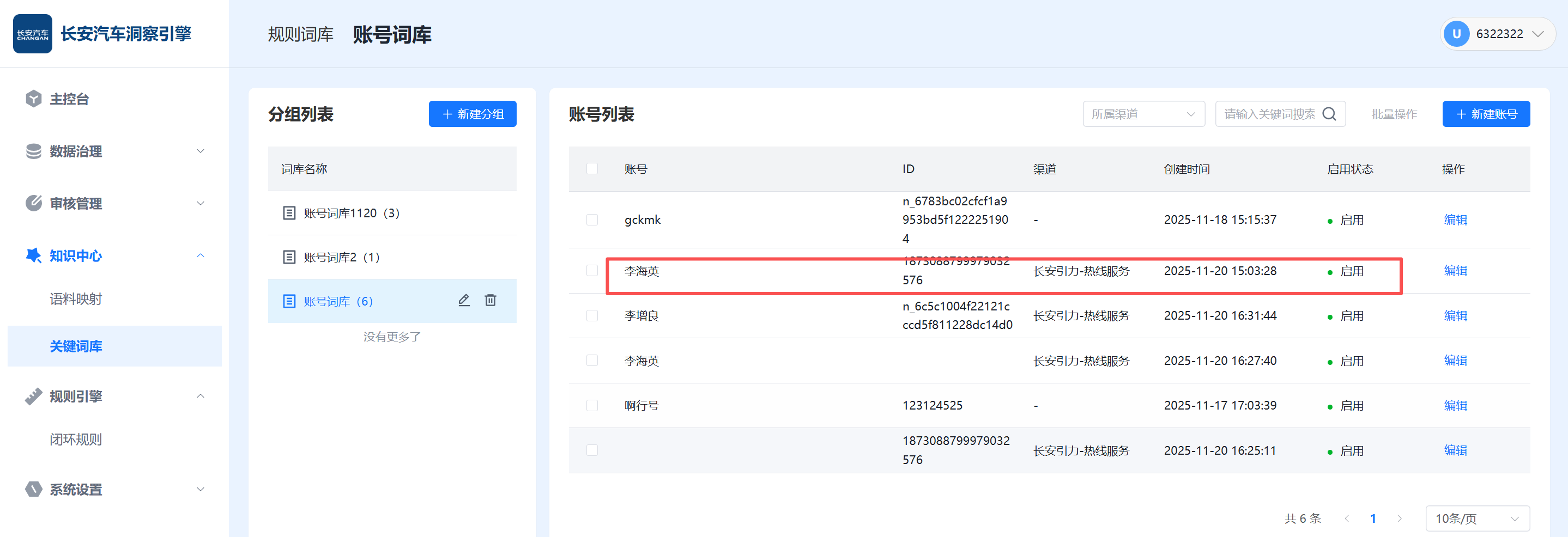Image resolution: width=1568 pixels, height=537 pixels.
Task: Expand the 数据治理 sidebar menu
Action: [x=114, y=151]
